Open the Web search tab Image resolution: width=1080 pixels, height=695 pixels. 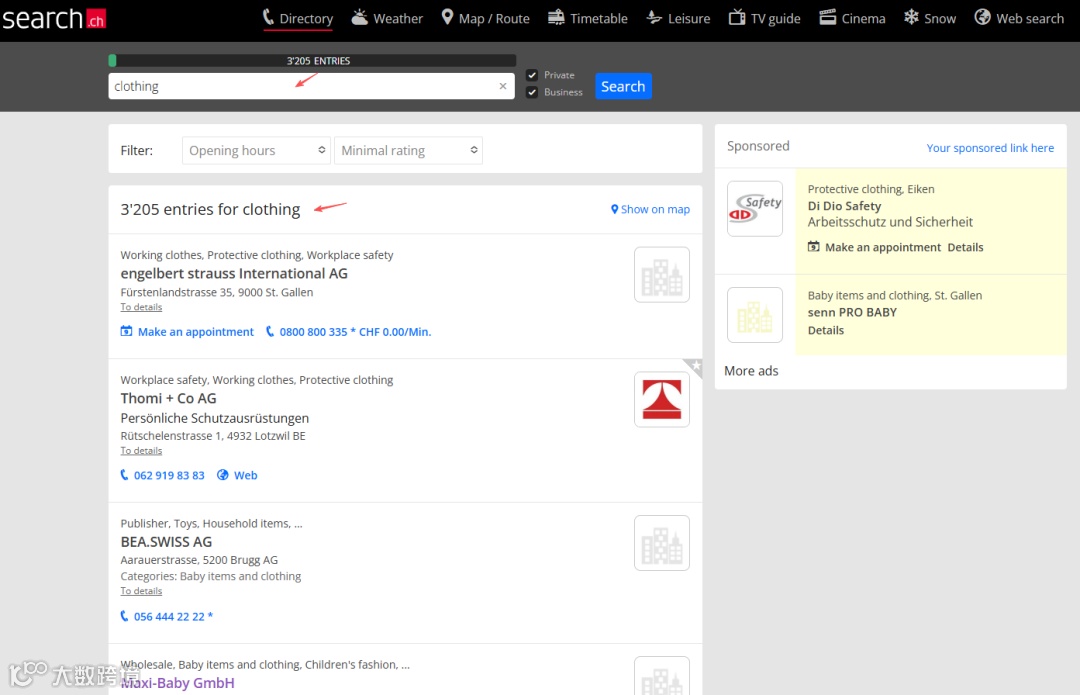pos(1019,19)
